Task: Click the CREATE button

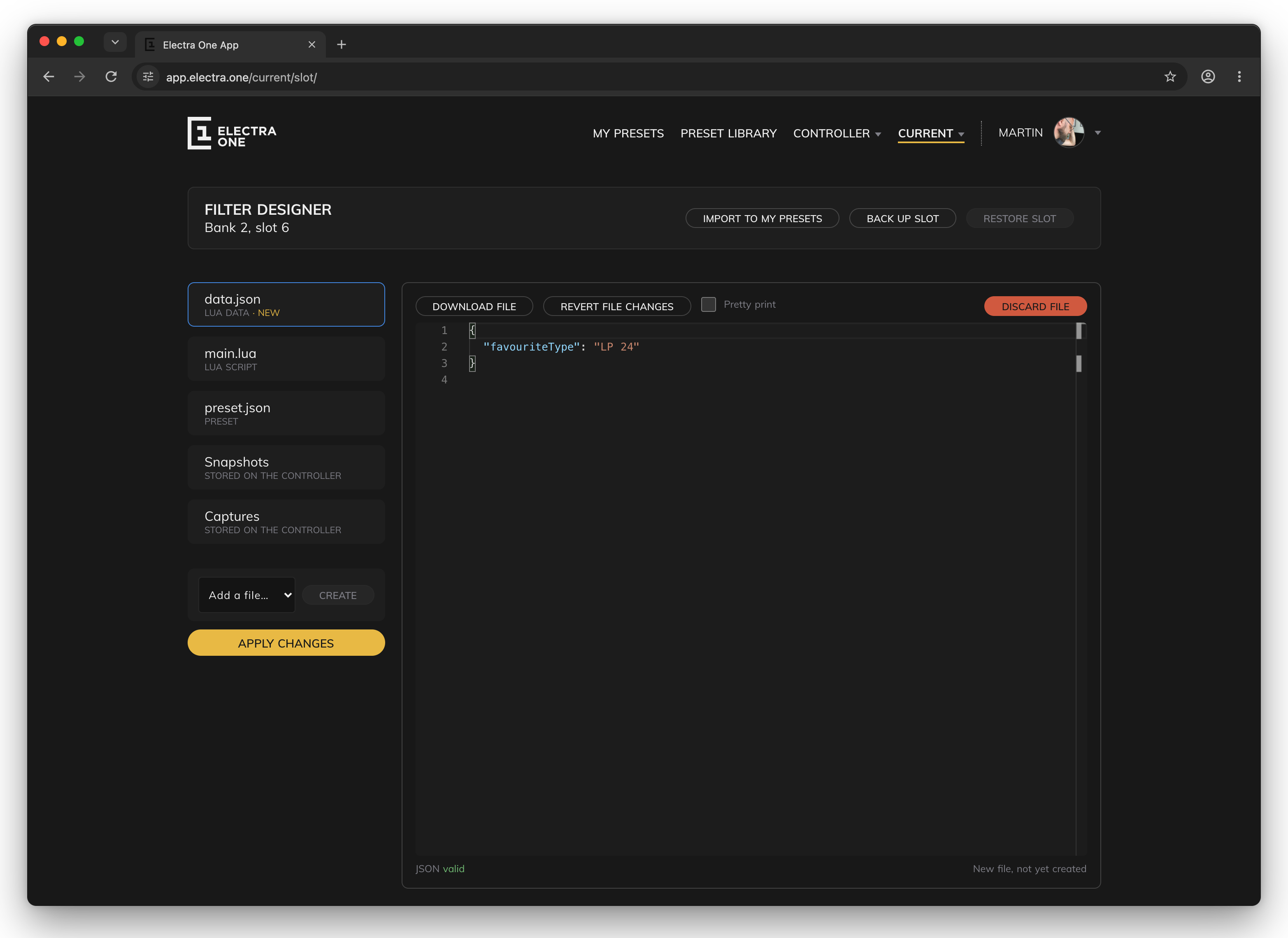Action: tap(338, 595)
